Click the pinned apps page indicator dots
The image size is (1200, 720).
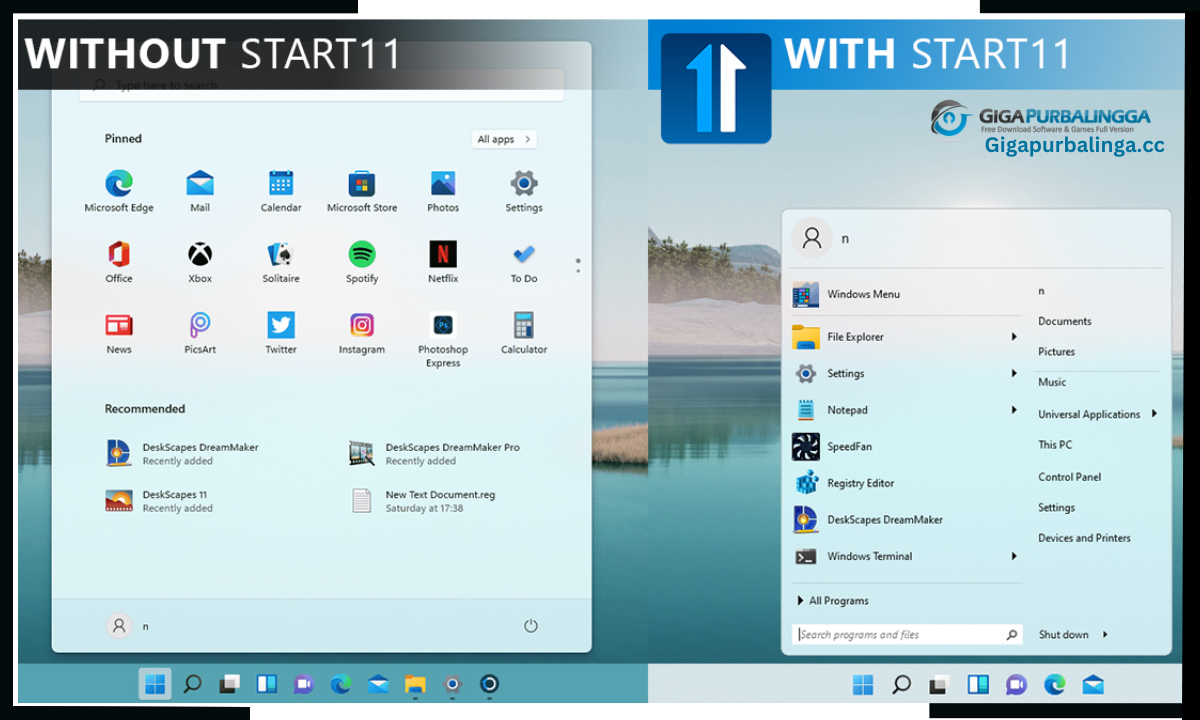click(x=578, y=265)
